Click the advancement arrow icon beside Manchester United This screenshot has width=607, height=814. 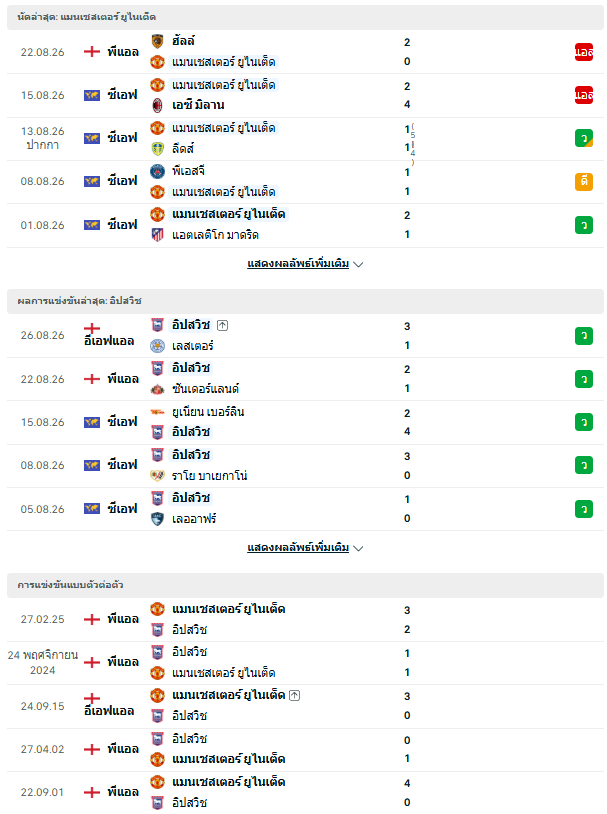294,695
